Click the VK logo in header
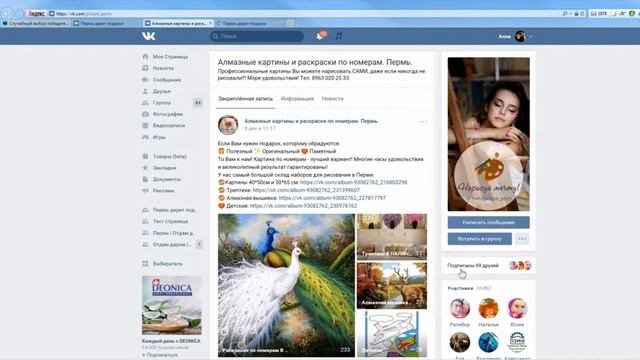 coord(149,36)
